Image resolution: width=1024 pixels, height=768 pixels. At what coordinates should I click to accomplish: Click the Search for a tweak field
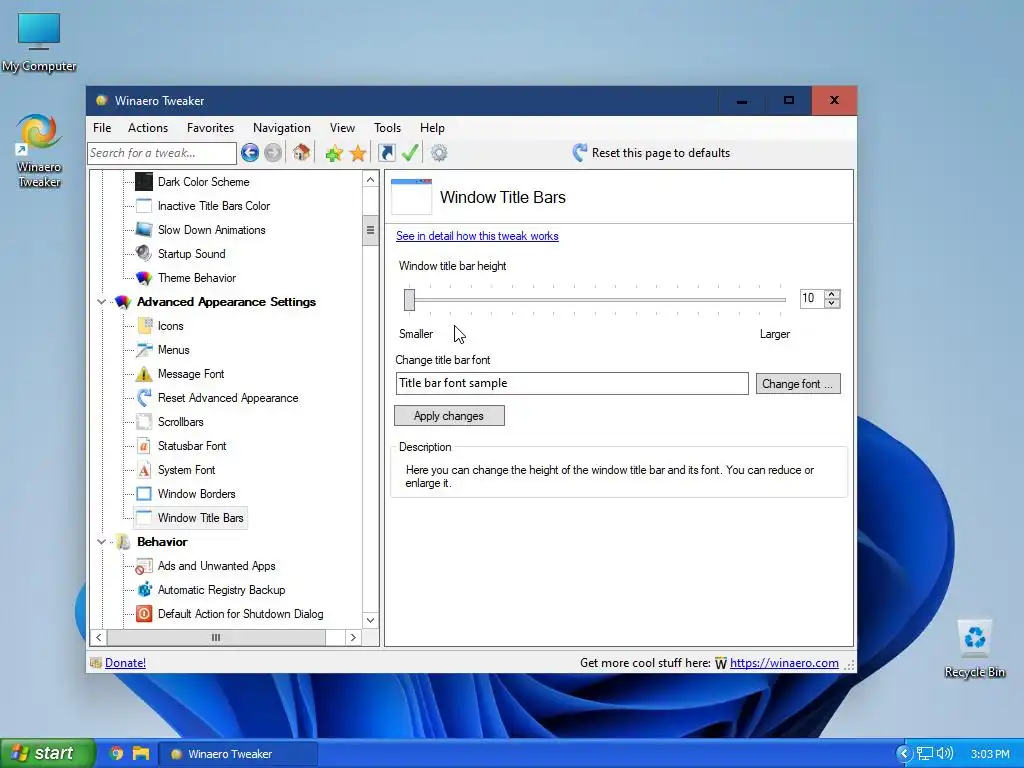coord(162,153)
